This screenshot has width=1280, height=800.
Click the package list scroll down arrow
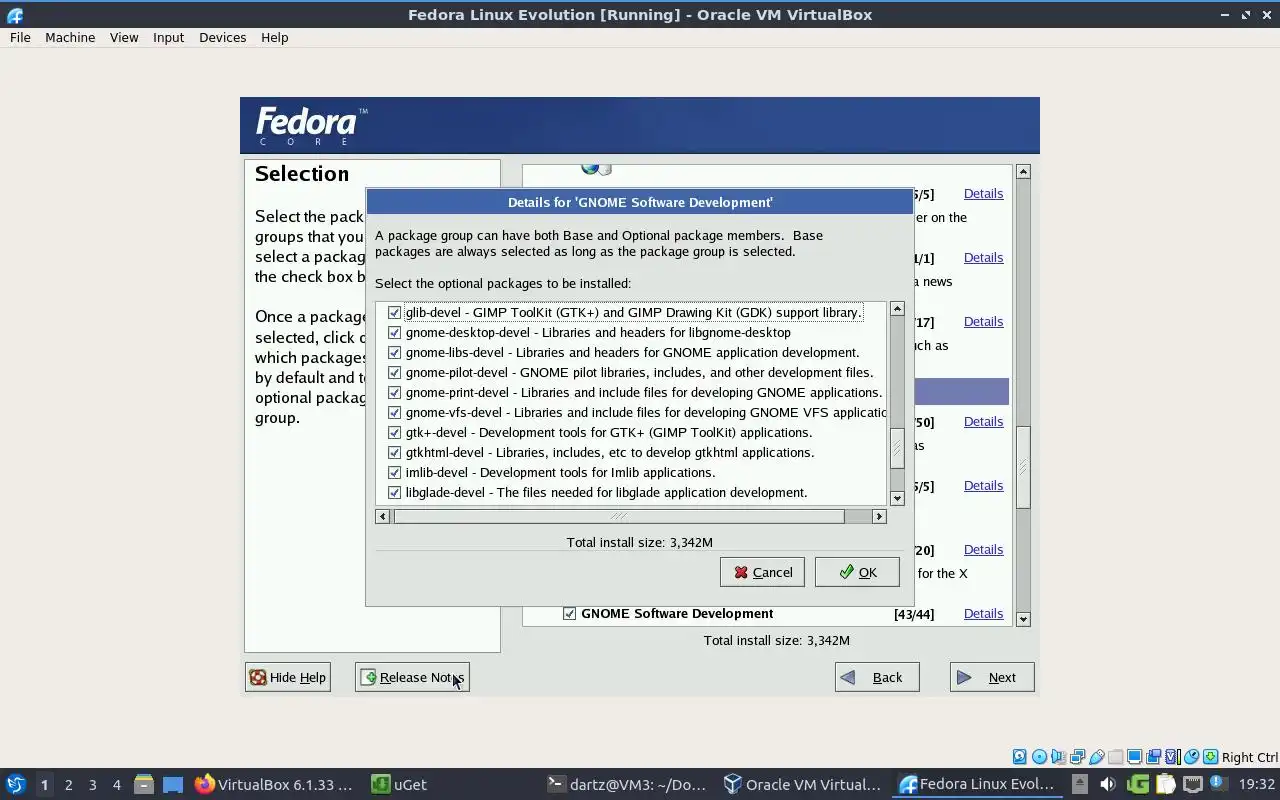(897, 498)
